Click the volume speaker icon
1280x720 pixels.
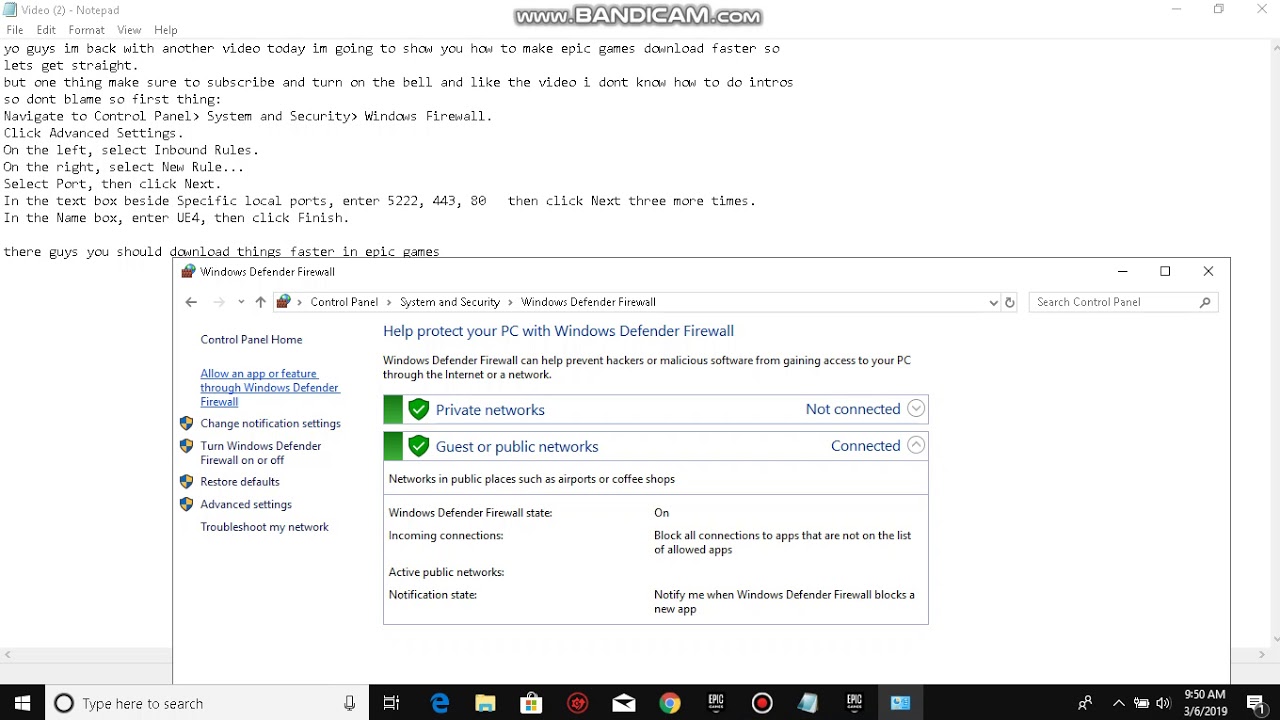click(x=1163, y=703)
